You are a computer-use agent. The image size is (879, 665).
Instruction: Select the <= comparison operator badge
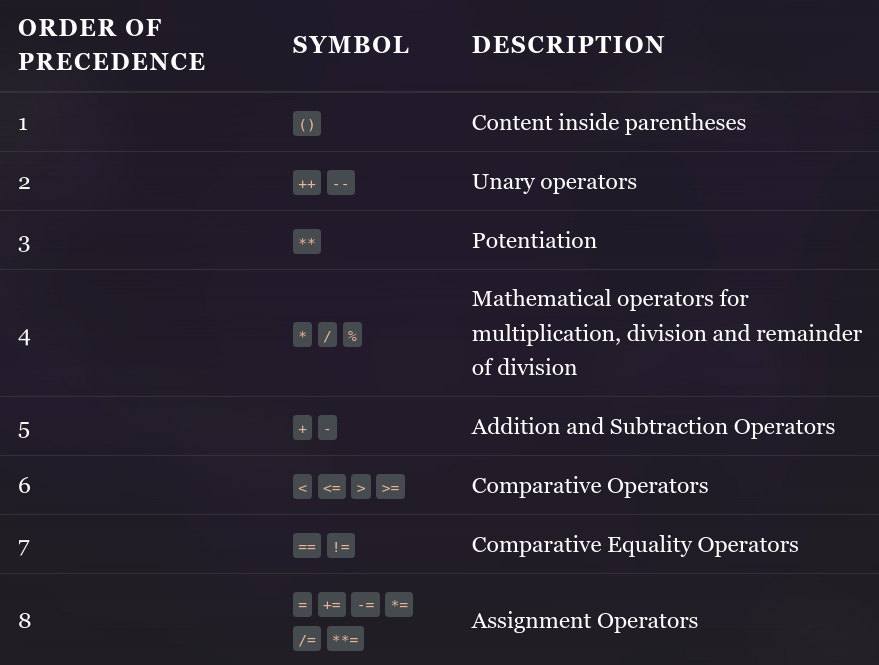(x=332, y=487)
